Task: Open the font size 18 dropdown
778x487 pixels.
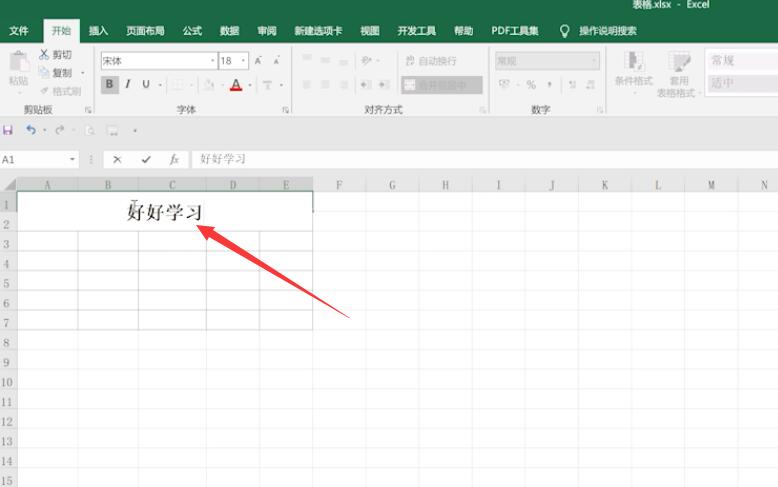Action: tap(243, 61)
